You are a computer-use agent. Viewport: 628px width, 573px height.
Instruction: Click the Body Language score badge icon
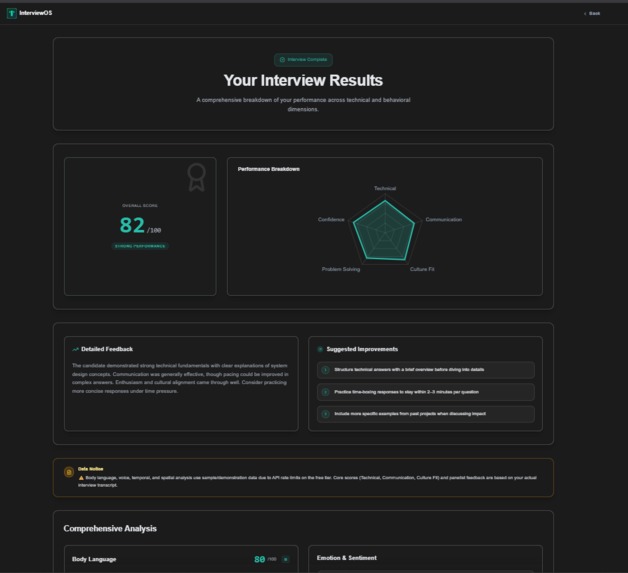tap(286, 559)
